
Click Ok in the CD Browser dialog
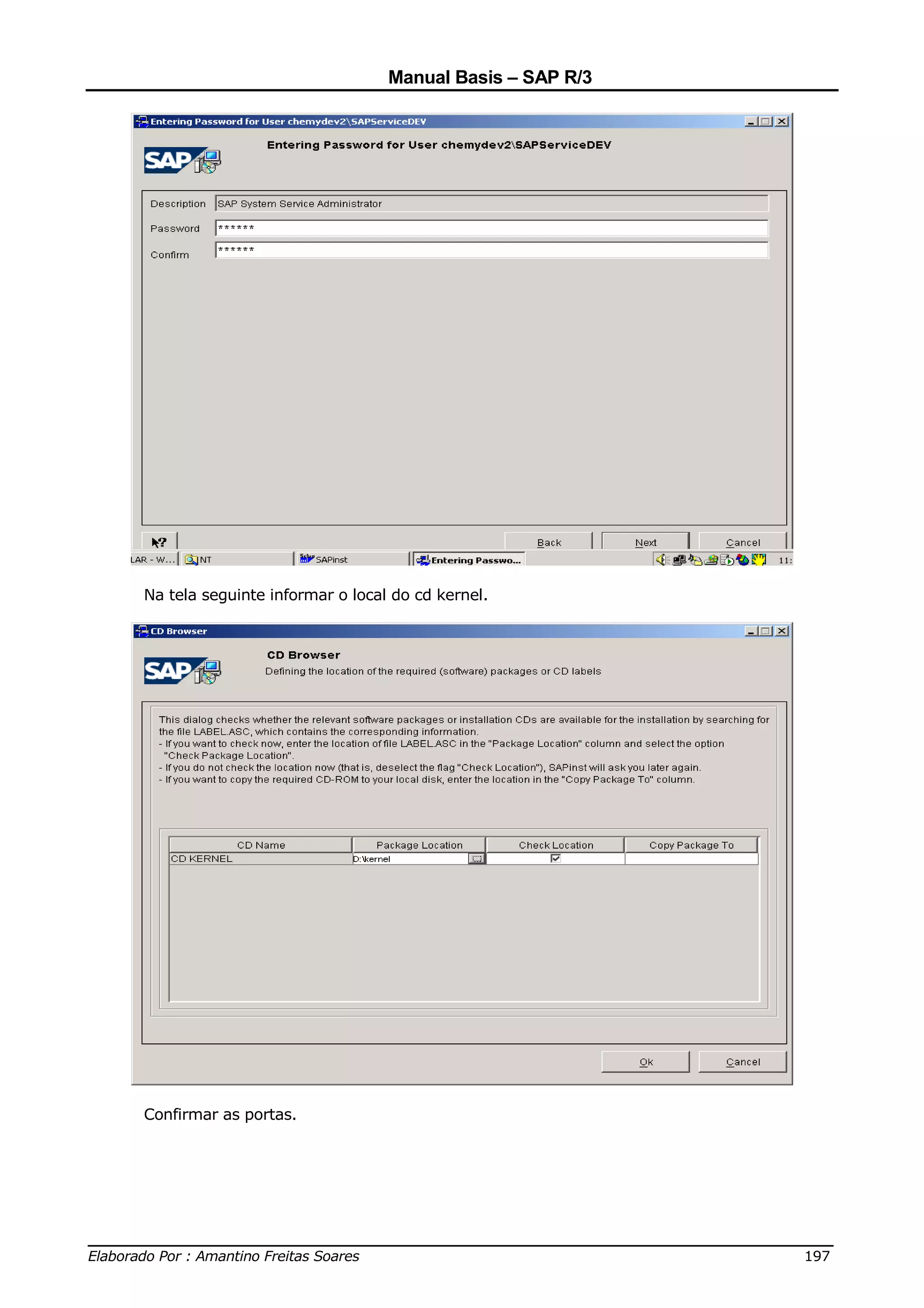click(x=646, y=1062)
